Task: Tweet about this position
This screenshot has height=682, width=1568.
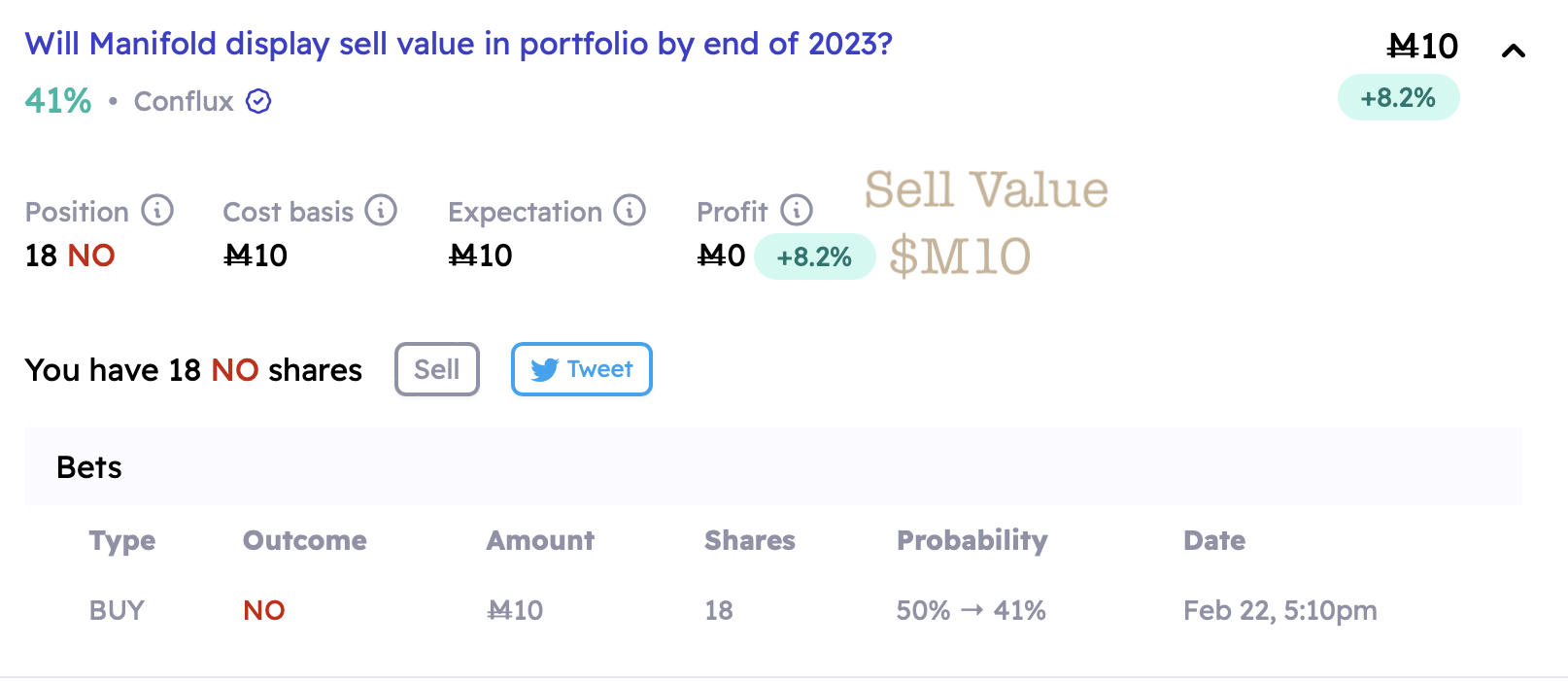Action: [582, 369]
